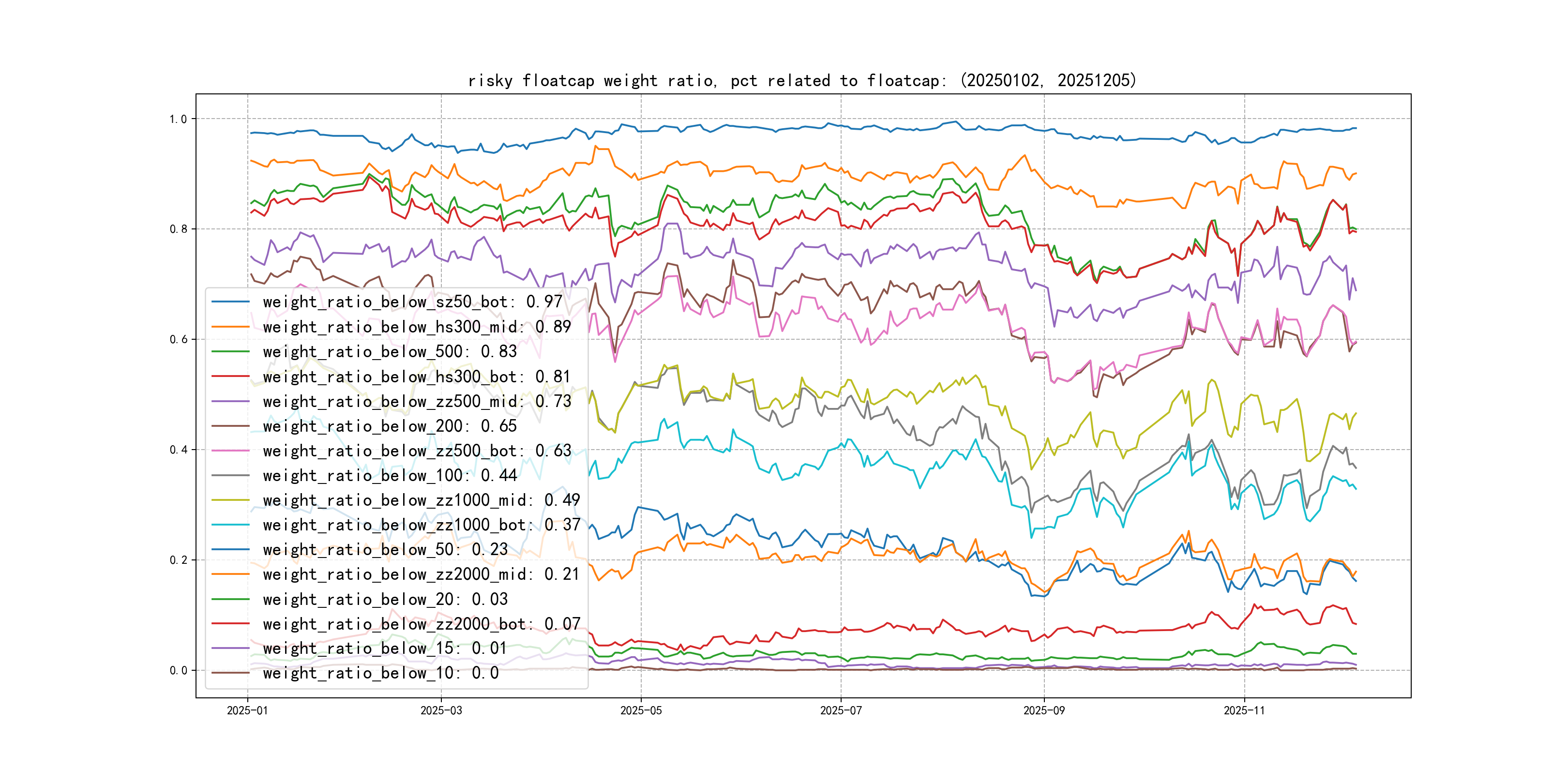The height and width of the screenshot is (784, 1568).
Task: Click legend label weight_ratio_below_hs300_bot
Action: coord(416,377)
